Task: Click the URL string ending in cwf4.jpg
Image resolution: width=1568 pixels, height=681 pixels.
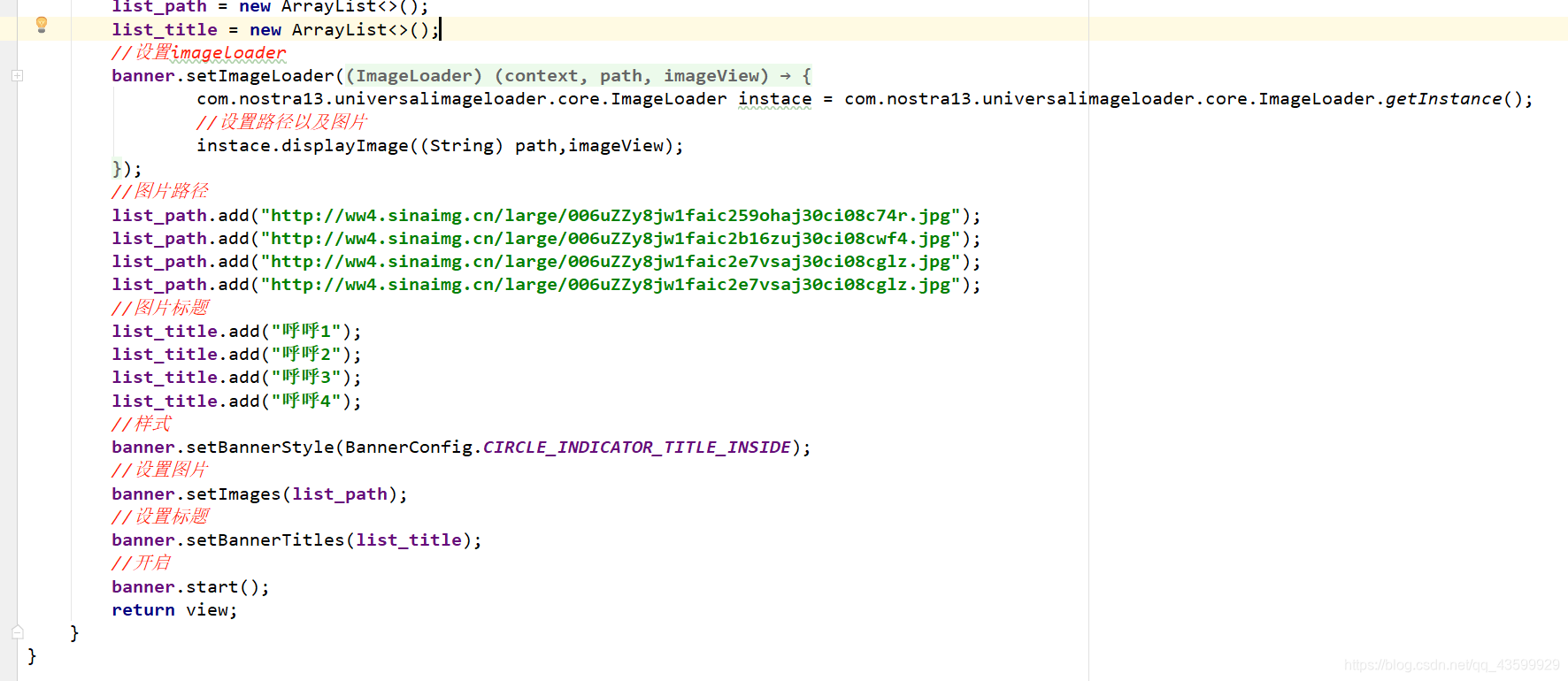Action: point(611,239)
